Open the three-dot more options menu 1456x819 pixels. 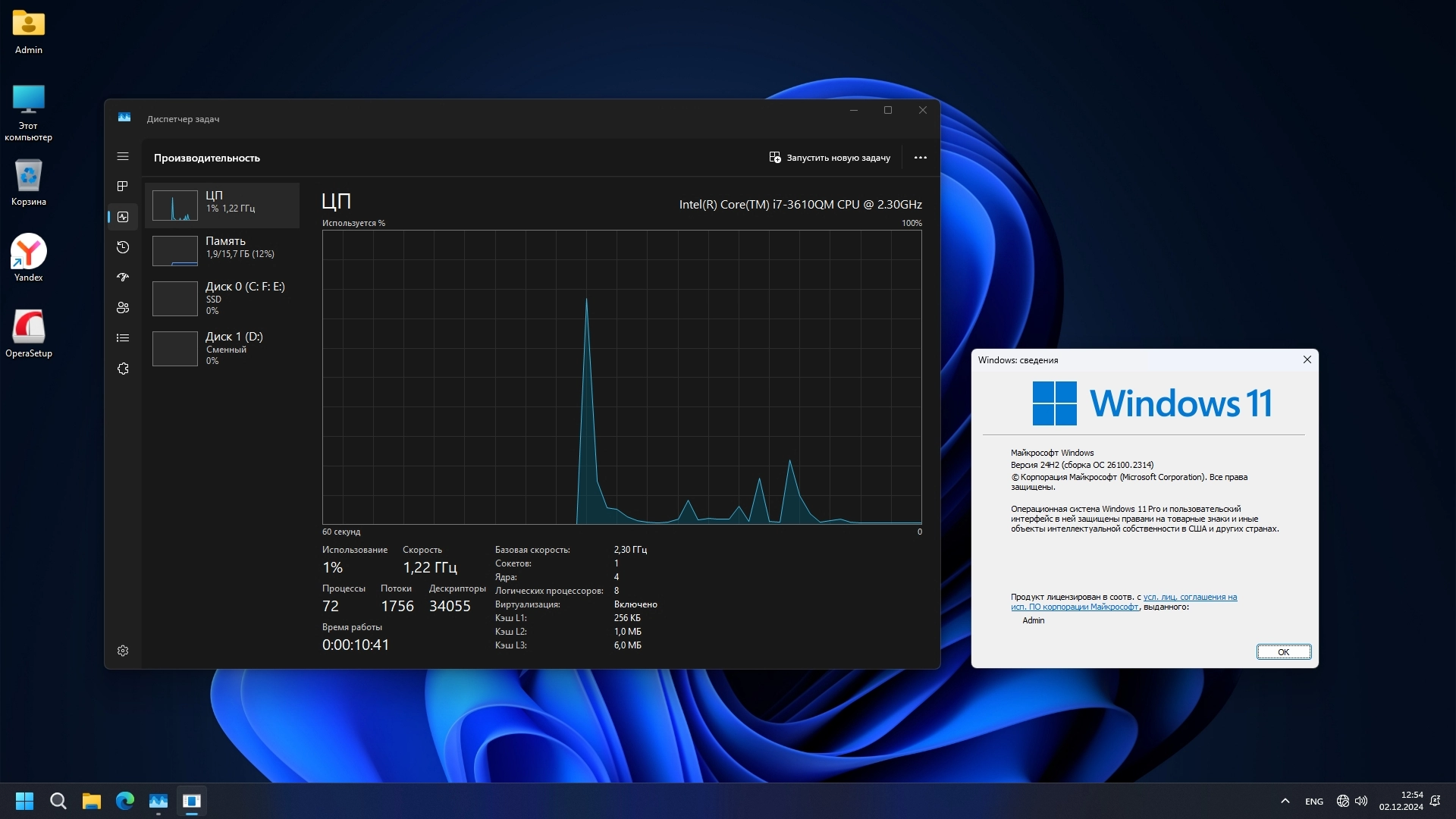point(920,158)
